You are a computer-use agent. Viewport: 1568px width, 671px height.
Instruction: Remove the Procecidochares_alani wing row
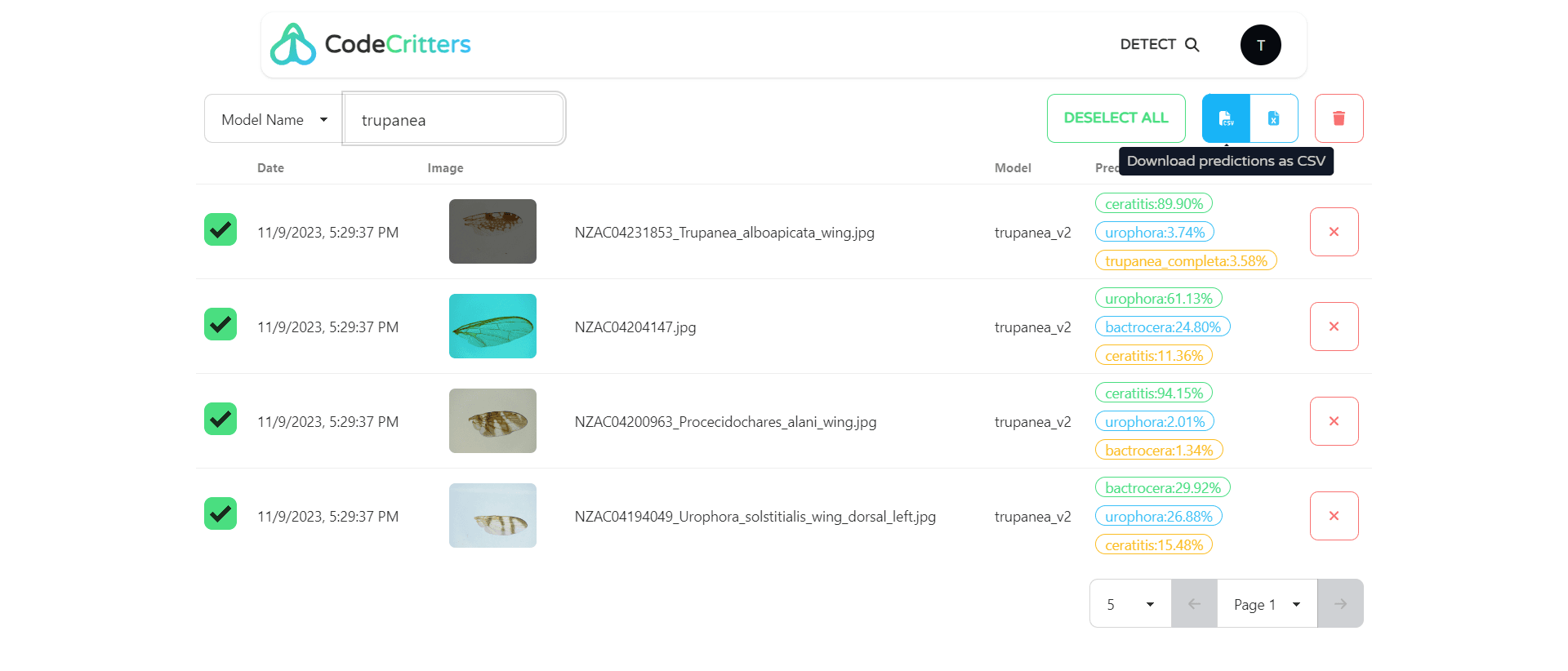1334,421
